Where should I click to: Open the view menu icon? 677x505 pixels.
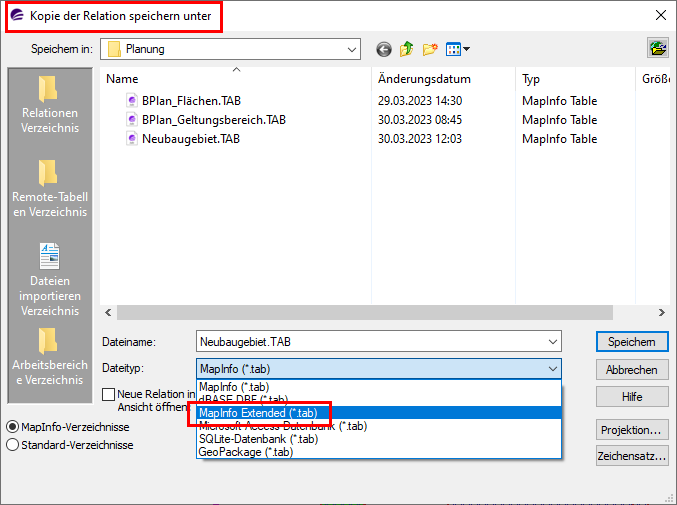tap(458, 49)
